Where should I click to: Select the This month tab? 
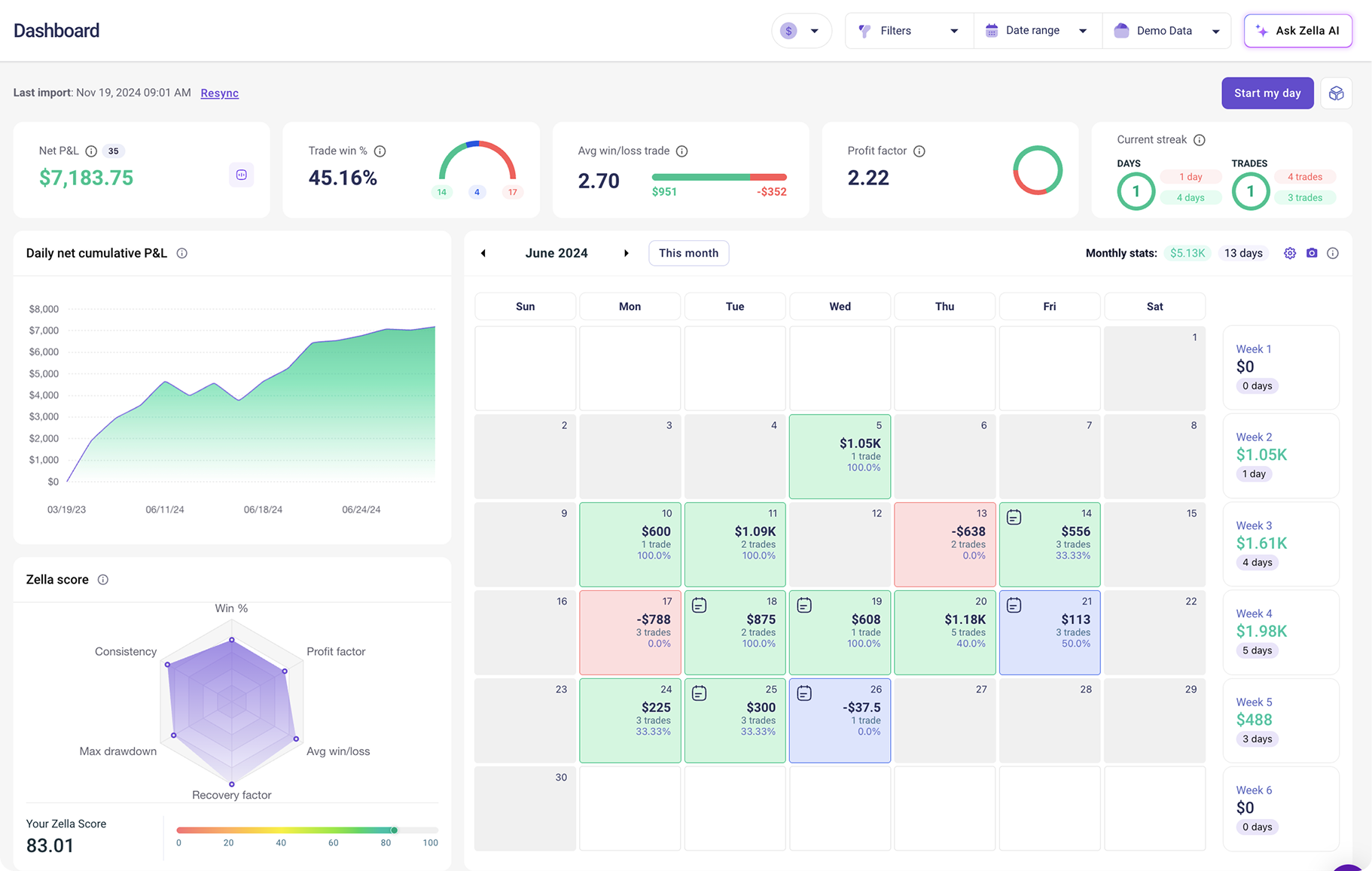(x=688, y=253)
